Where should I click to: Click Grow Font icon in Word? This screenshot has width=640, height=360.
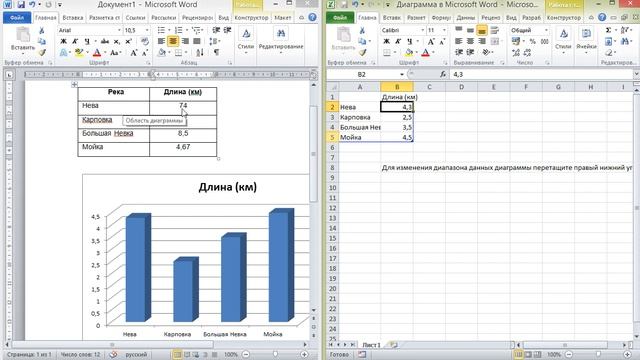[134, 53]
